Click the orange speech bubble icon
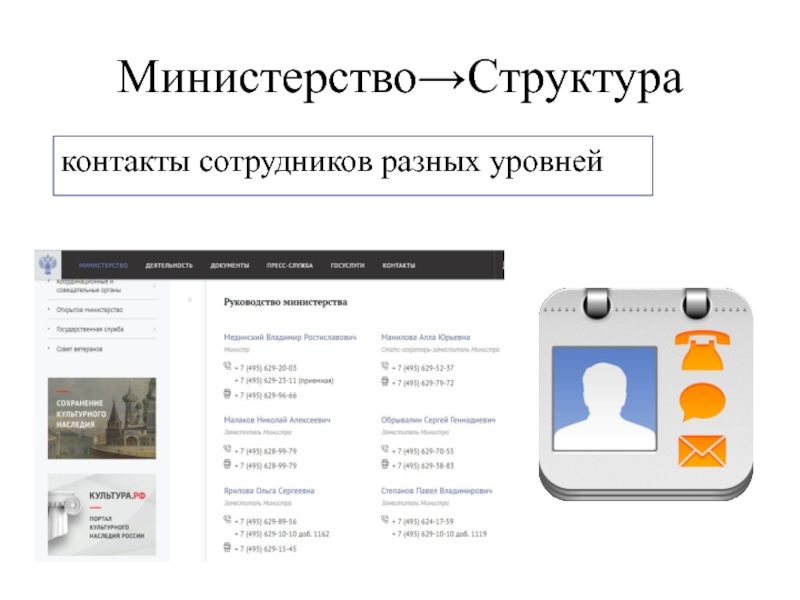This screenshot has width=800, height=600. (x=702, y=402)
